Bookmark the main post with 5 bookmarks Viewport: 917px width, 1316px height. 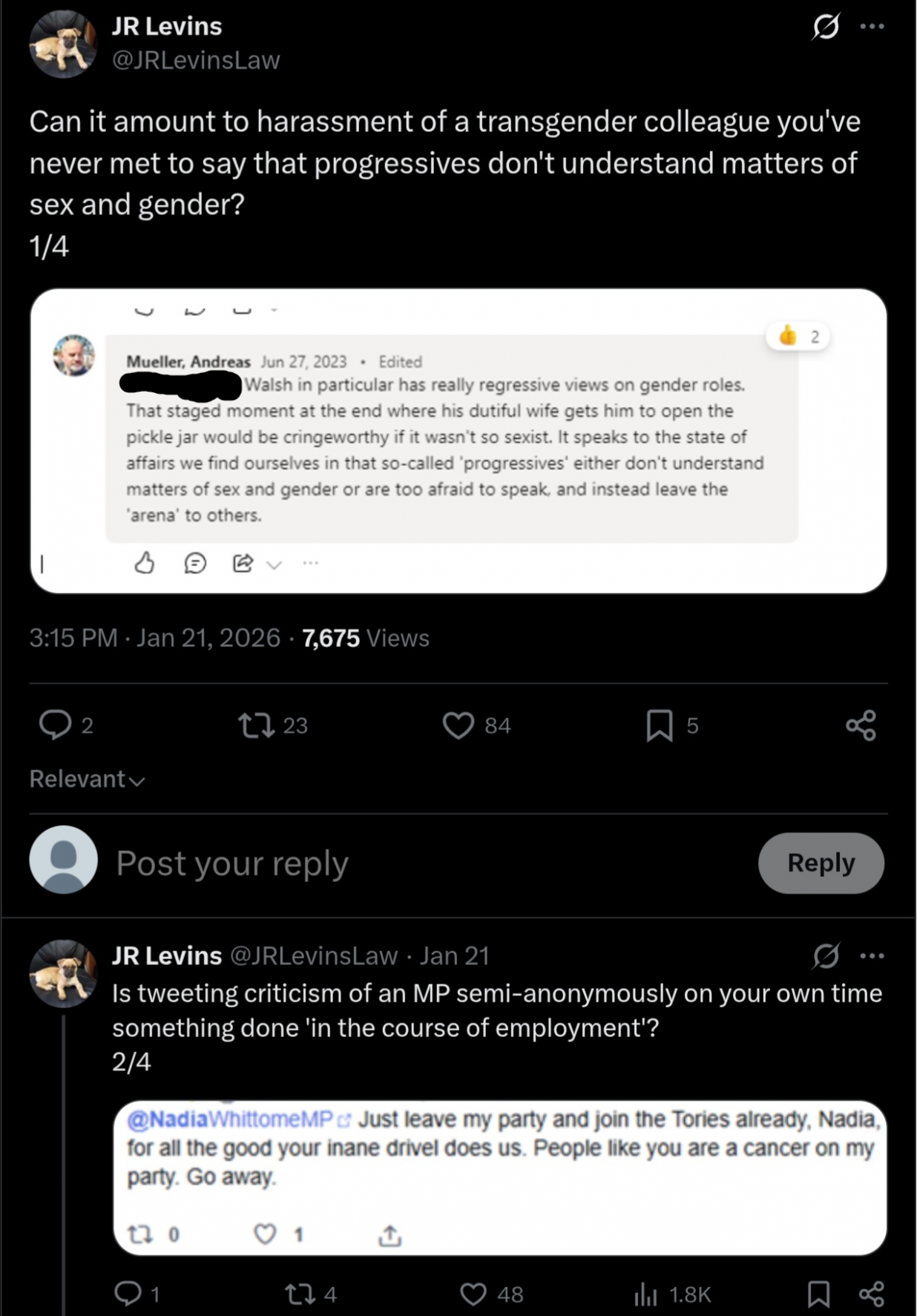point(659,725)
